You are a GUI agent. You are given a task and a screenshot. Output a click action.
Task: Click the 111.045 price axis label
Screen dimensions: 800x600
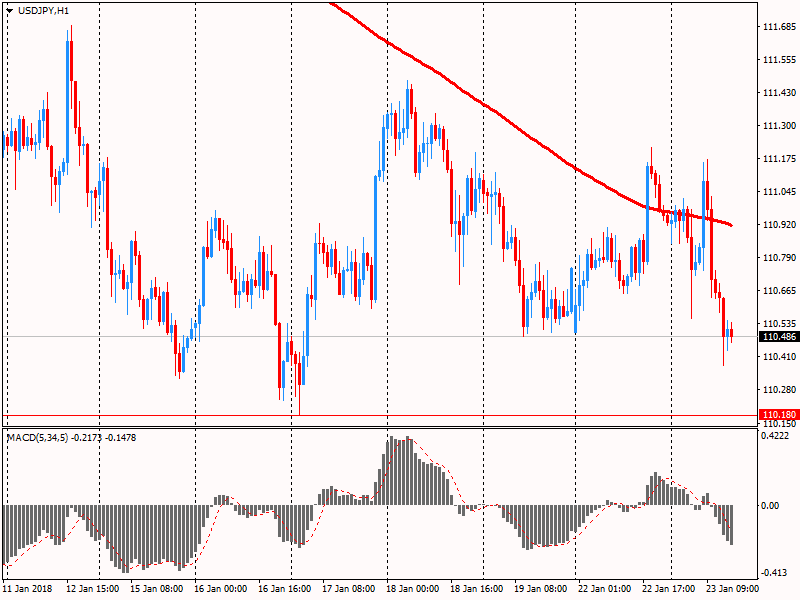tap(779, 191)
